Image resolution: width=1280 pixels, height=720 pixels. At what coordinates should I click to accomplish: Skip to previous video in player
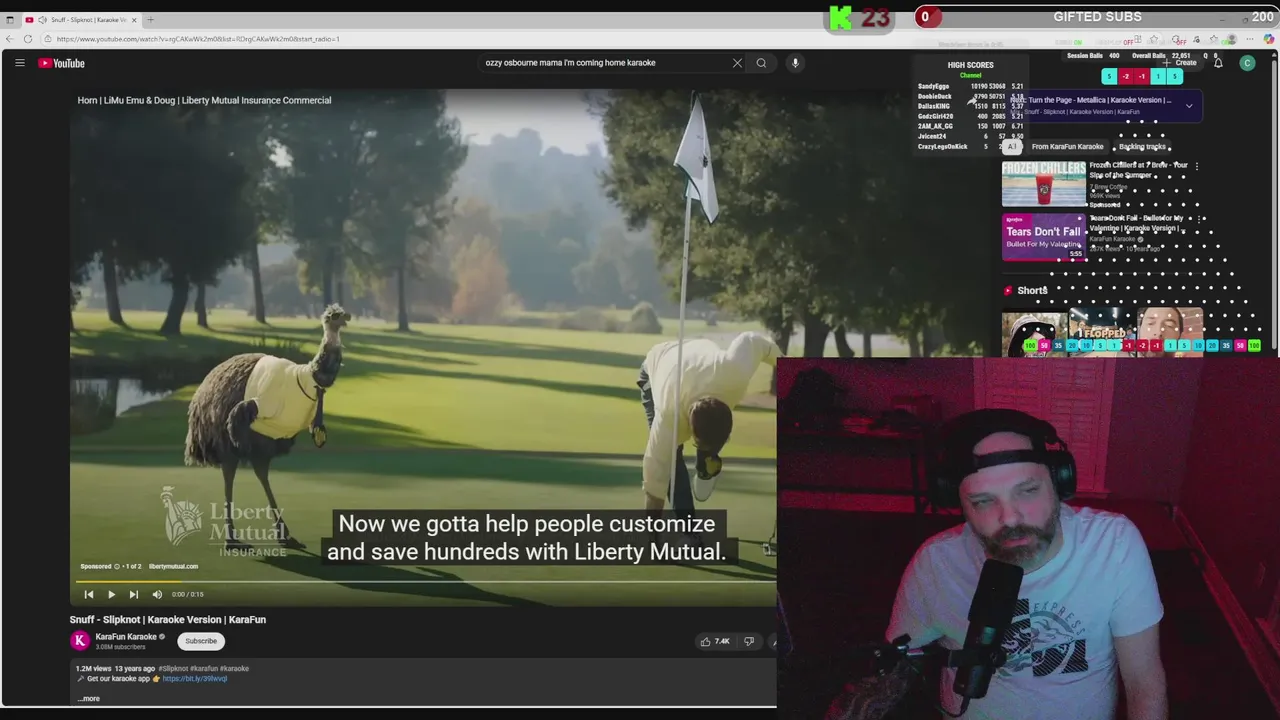(x=89, y=594)
